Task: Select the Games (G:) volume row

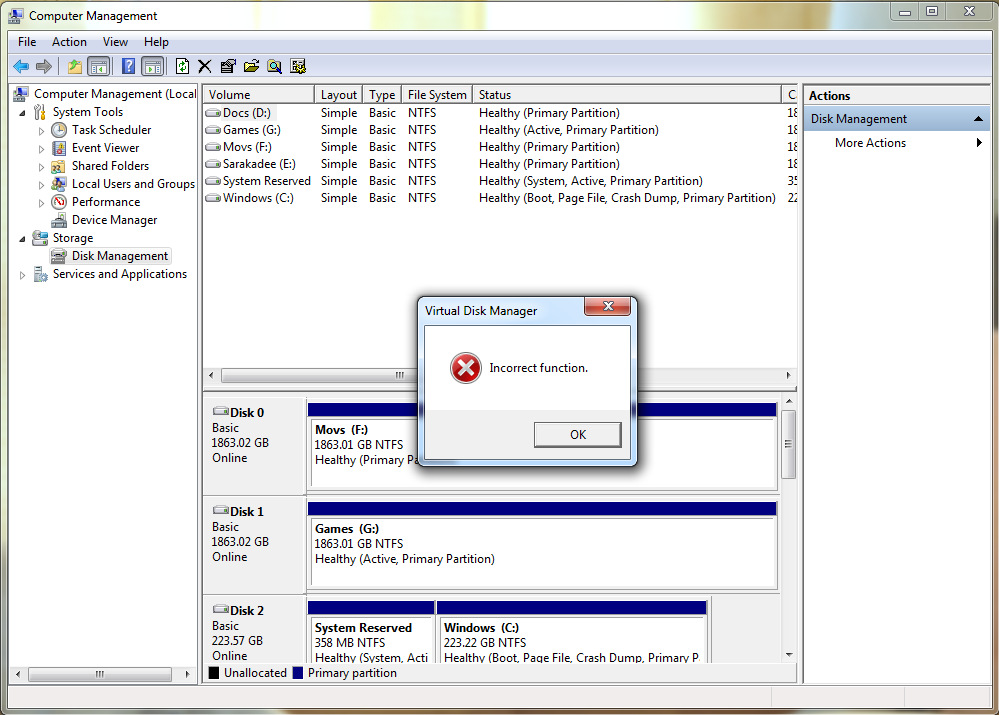Action: [500, 130]
